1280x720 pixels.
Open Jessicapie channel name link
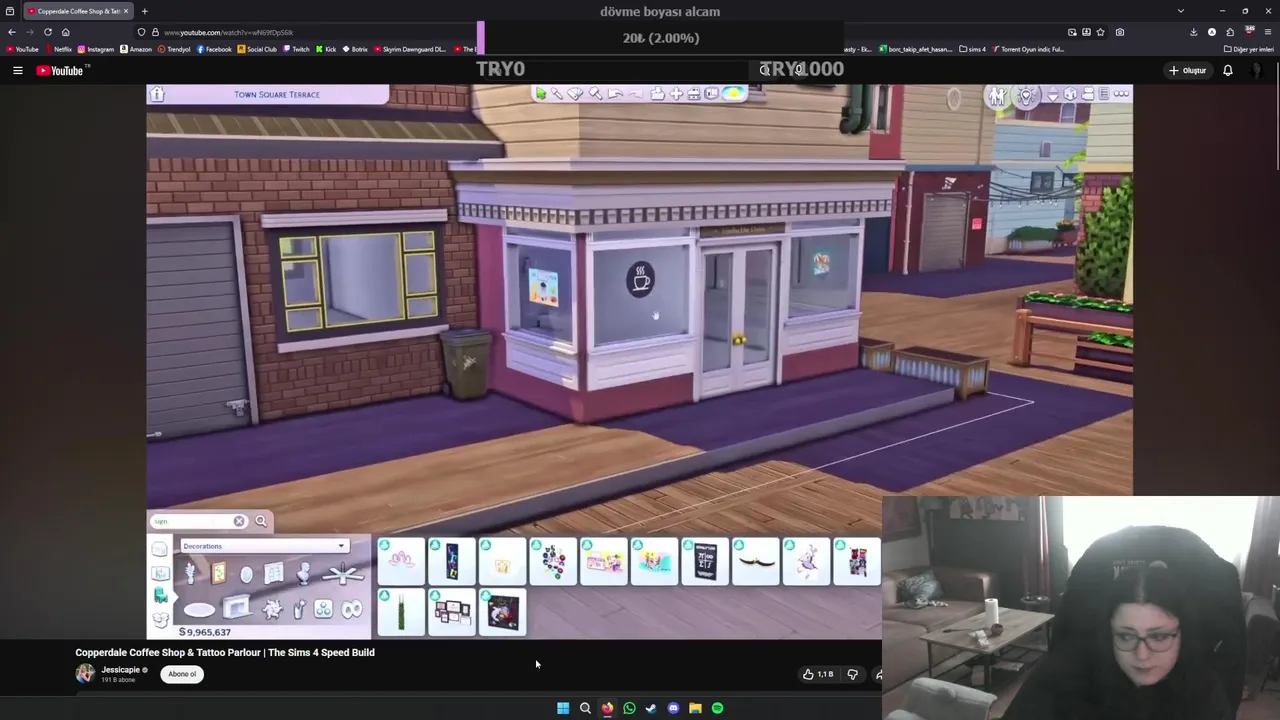click(x=120, y=670)
